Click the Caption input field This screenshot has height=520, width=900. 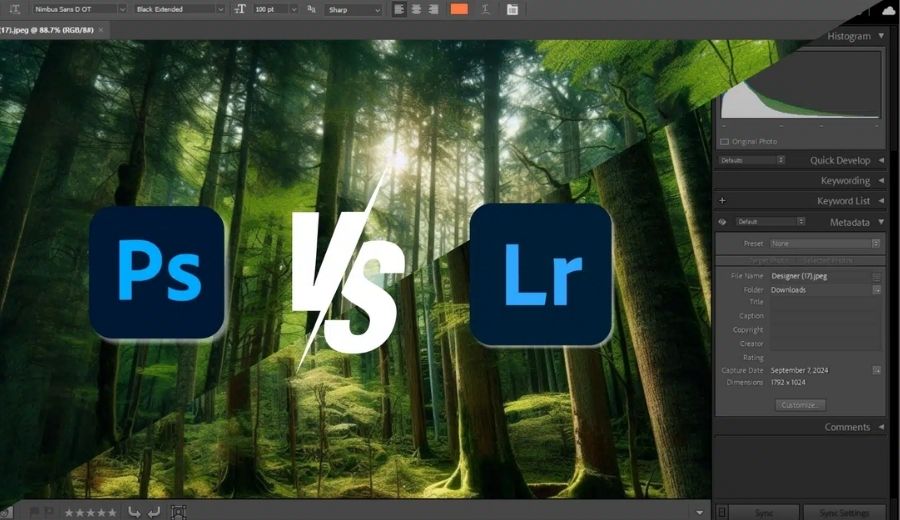[825, 316]
